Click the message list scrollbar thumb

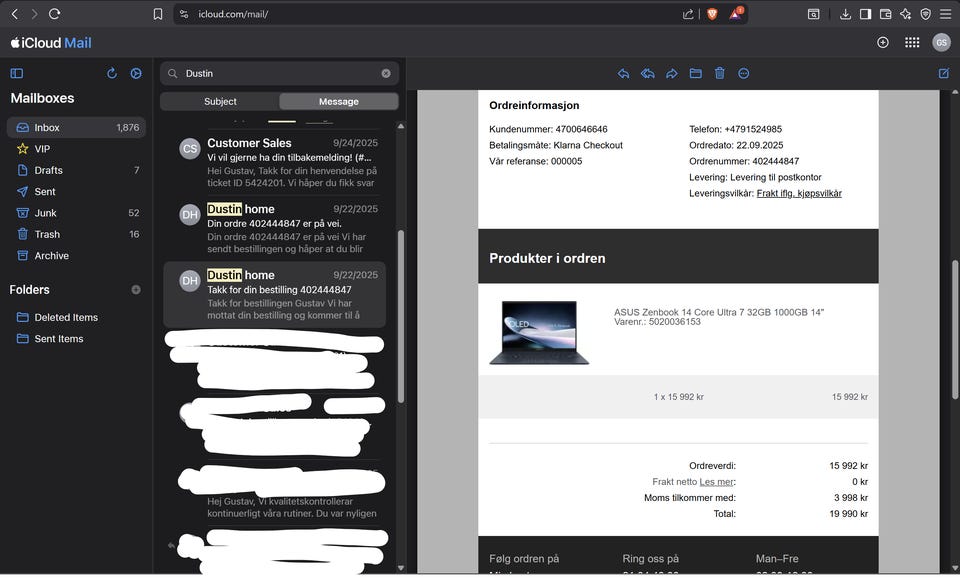coord(401,316)
